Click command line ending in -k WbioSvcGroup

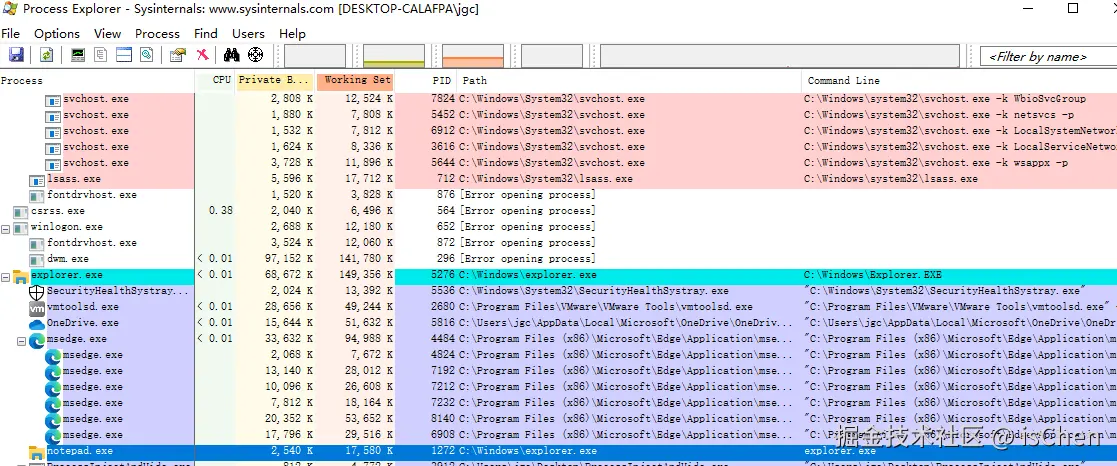pos(945,99)
